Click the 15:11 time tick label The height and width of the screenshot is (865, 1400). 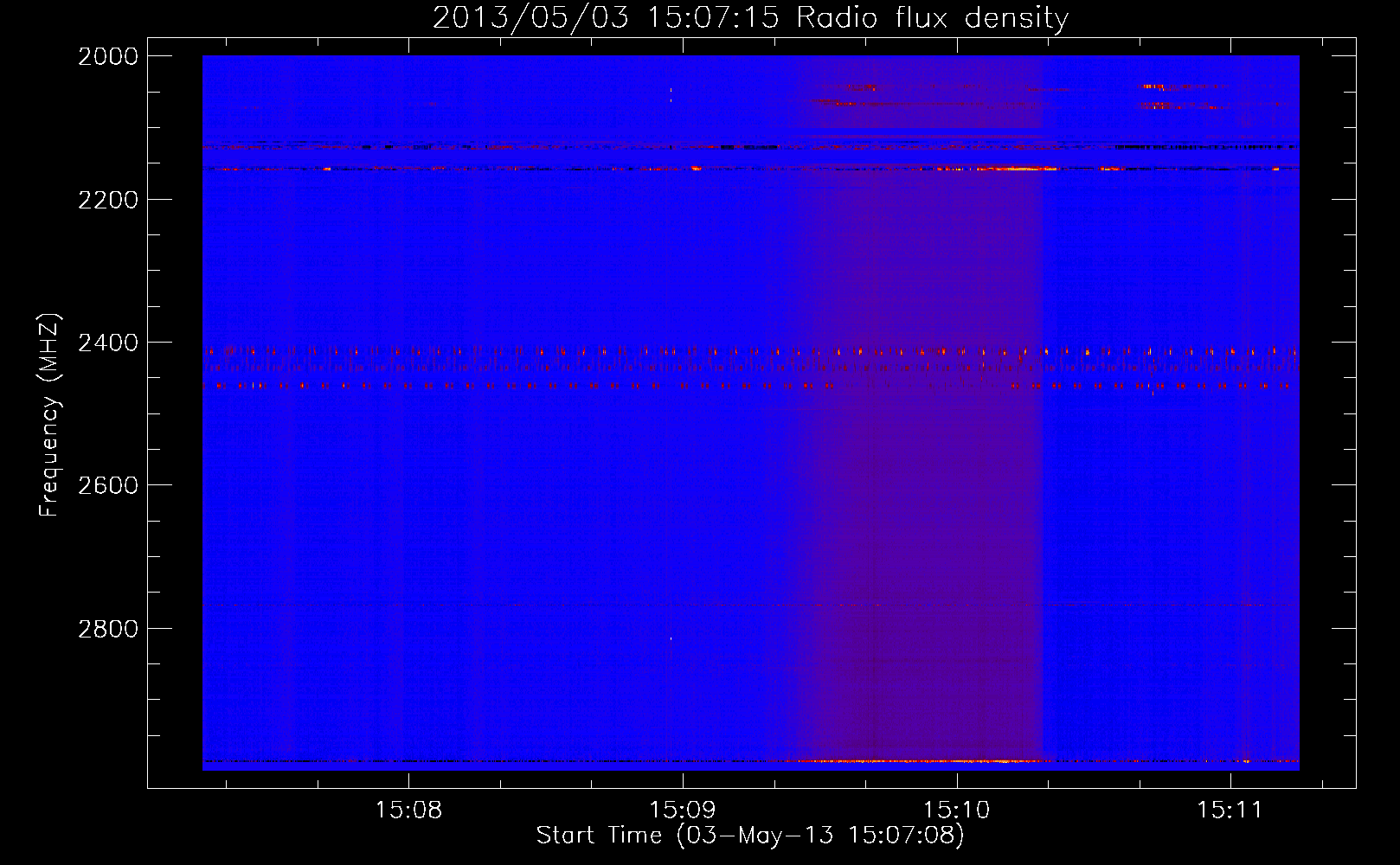click(1230, 811)
